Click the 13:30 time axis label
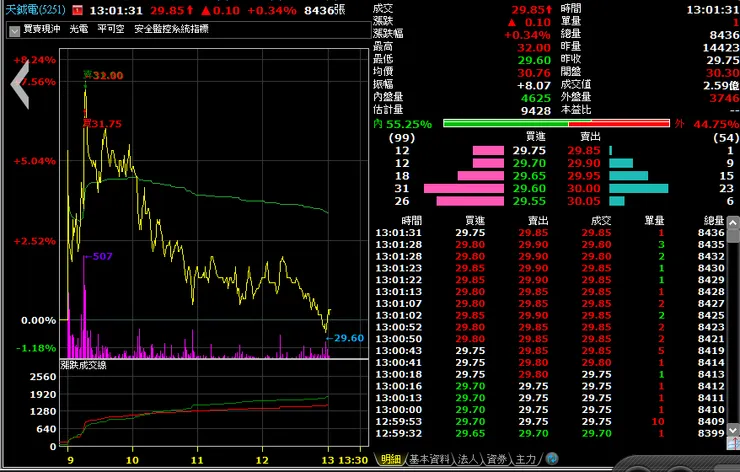Screen dimensions: 740x472 (352, 460)
